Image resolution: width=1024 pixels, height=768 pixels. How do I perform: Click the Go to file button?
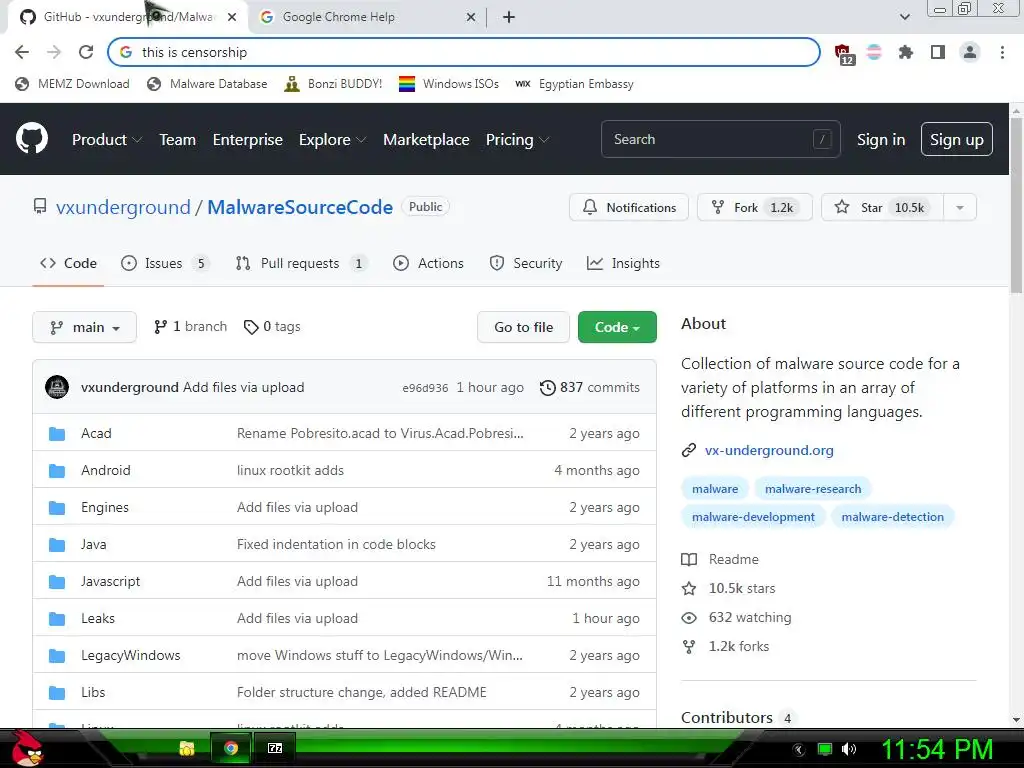[523, 327]
